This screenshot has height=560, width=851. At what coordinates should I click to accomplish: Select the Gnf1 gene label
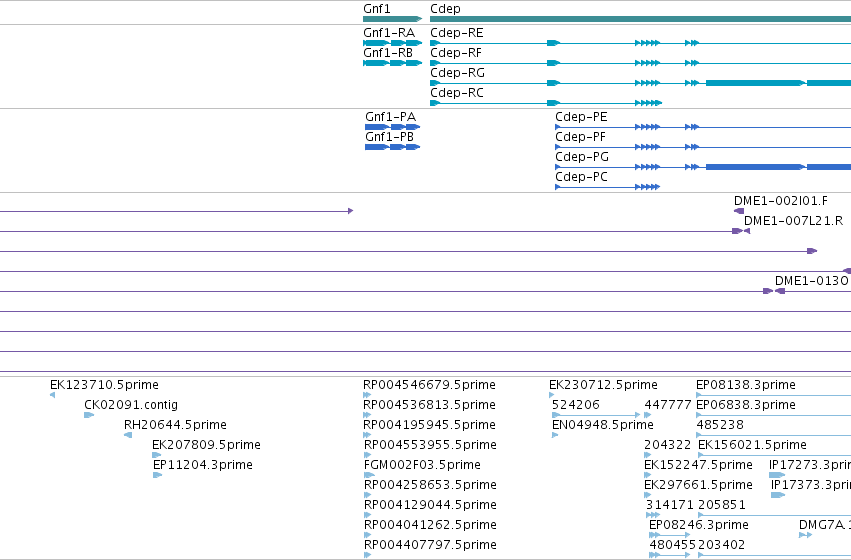tap(377, 9)
